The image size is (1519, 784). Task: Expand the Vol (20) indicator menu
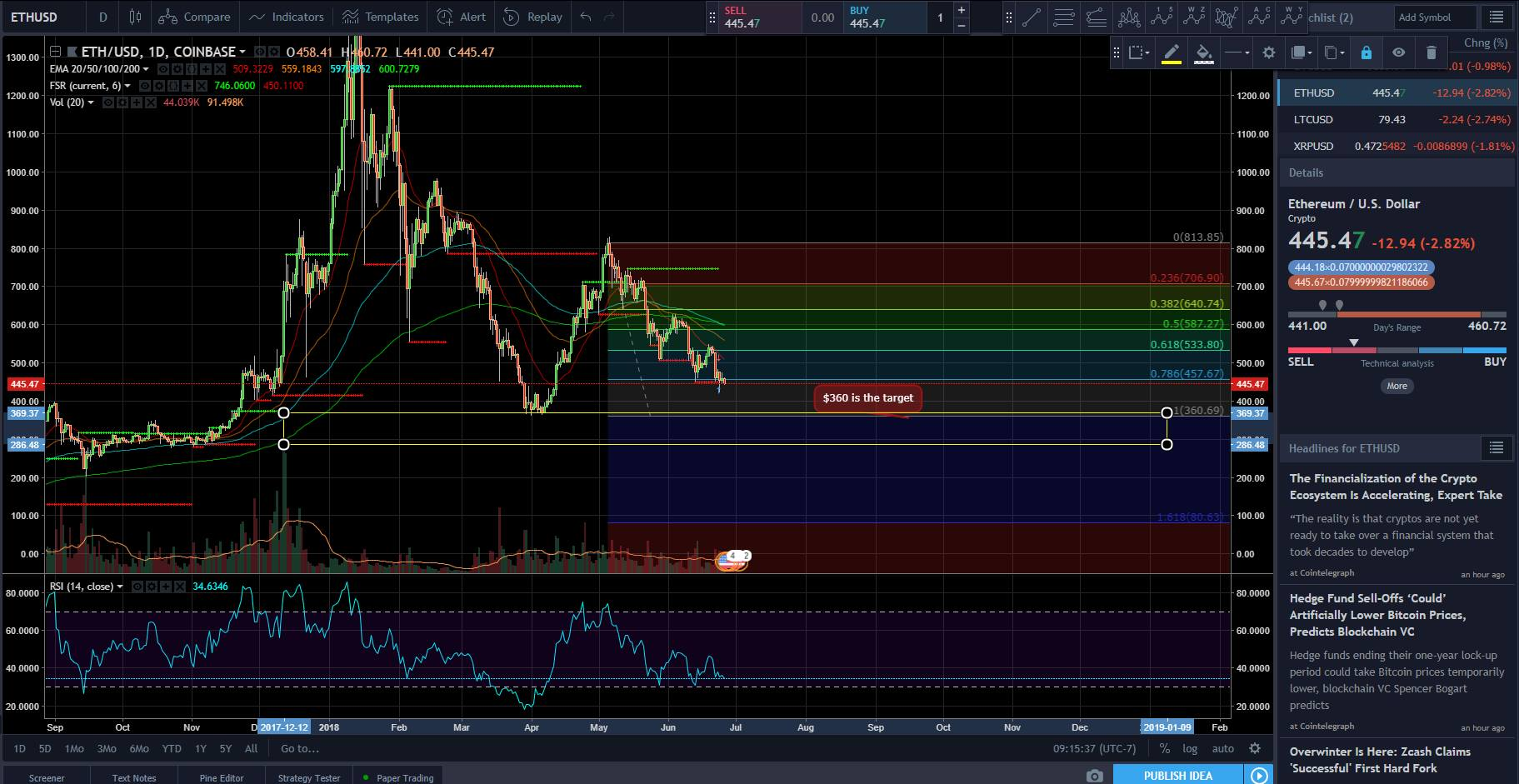pyautogui.click(x=91, y=102)
